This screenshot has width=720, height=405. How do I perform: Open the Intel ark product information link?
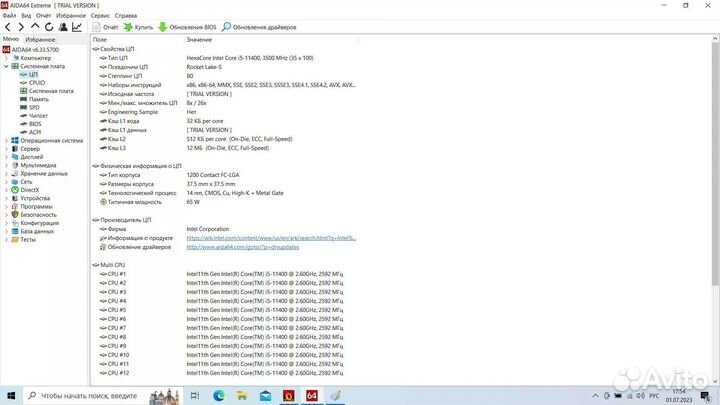point(271,238)
